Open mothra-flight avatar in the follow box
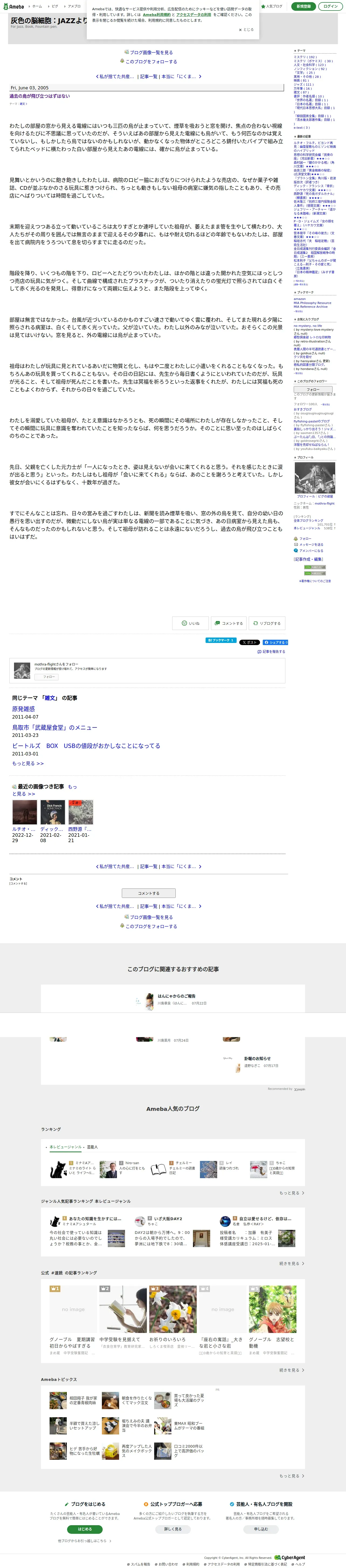The width and height of the screenshot is (346, 1568). [x=22, y=670]
